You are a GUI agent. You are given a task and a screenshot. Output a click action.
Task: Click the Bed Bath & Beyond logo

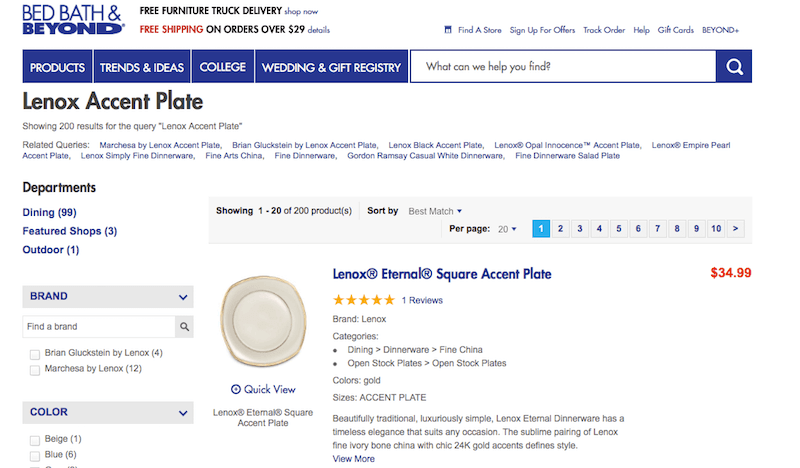[73, 20]
